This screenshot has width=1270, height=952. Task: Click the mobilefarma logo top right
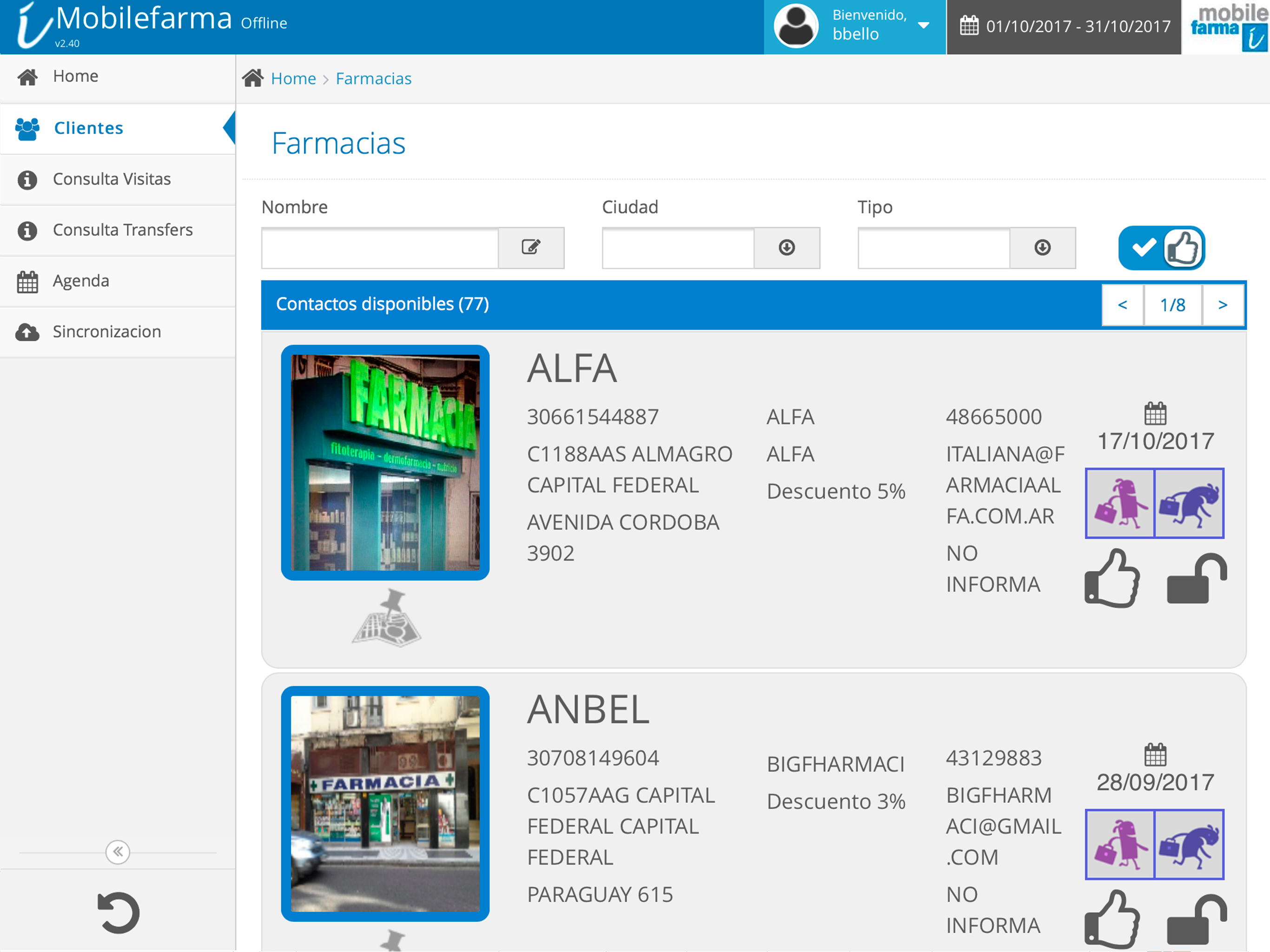pos(1226,27)
